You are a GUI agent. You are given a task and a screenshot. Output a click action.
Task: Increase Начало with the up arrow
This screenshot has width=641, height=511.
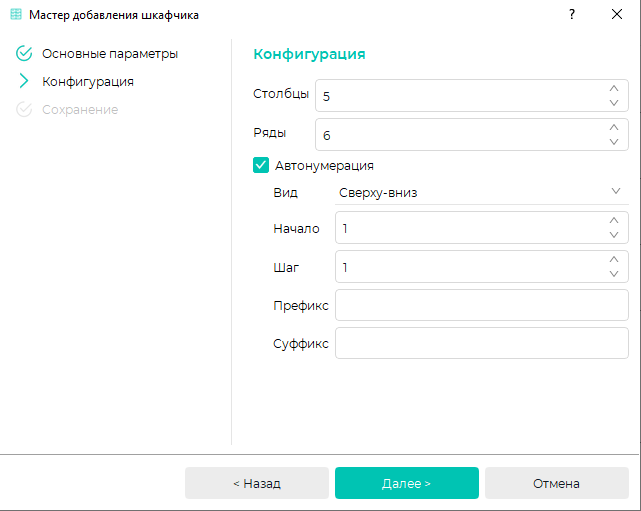pyautogui.click(x=614, y=220)
